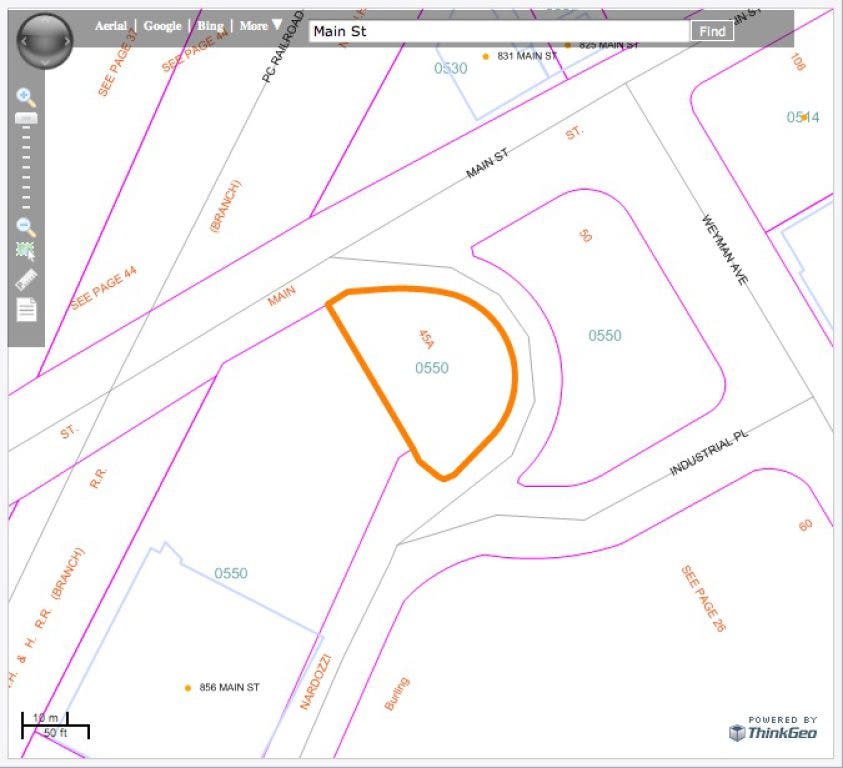Viewport: 843px width, 768px height.
Task: Pan map left with compass arrow
Action: [24, 41]
